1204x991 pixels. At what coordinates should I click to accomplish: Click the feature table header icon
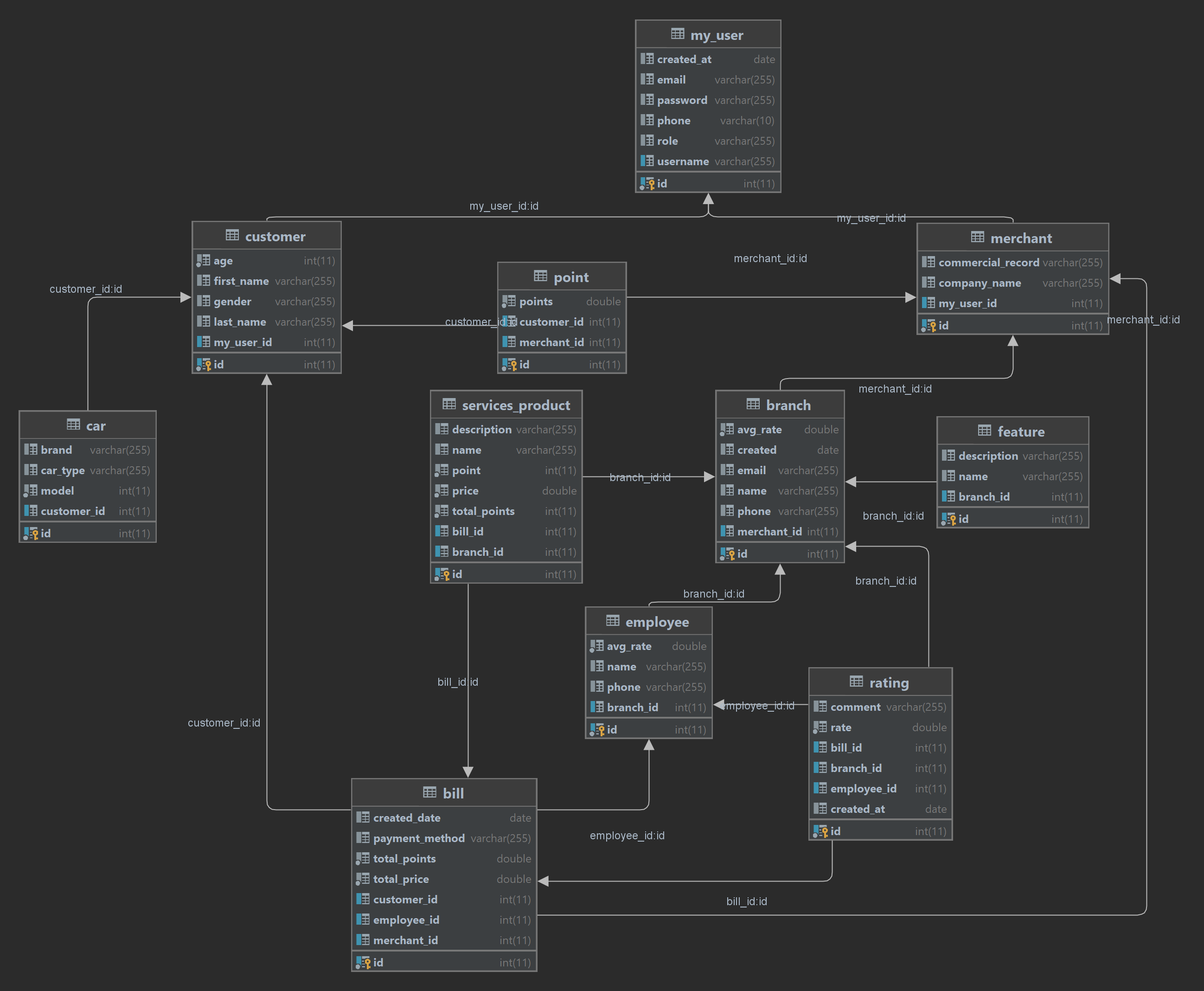click(984, 431)
